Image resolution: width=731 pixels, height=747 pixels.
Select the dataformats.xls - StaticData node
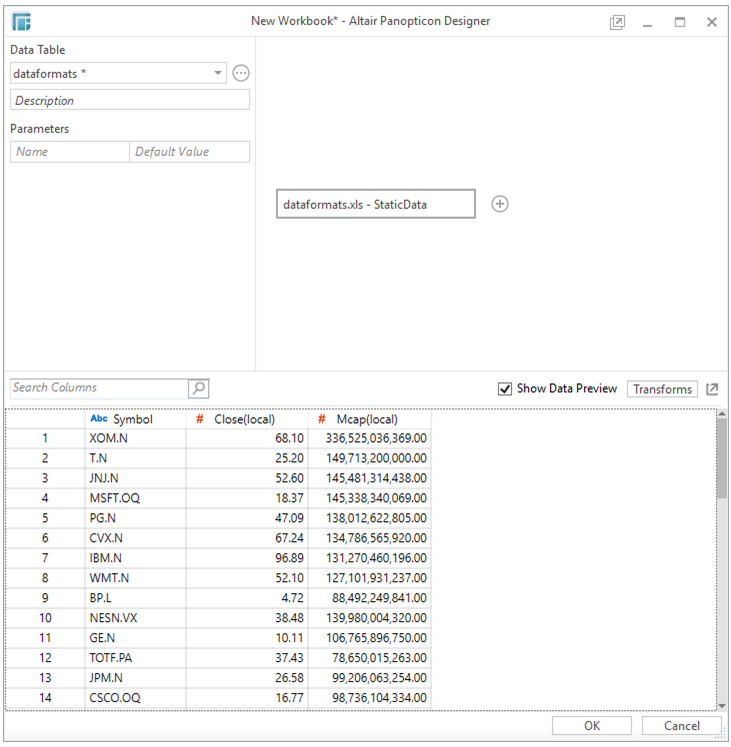[x=375, y=204]
